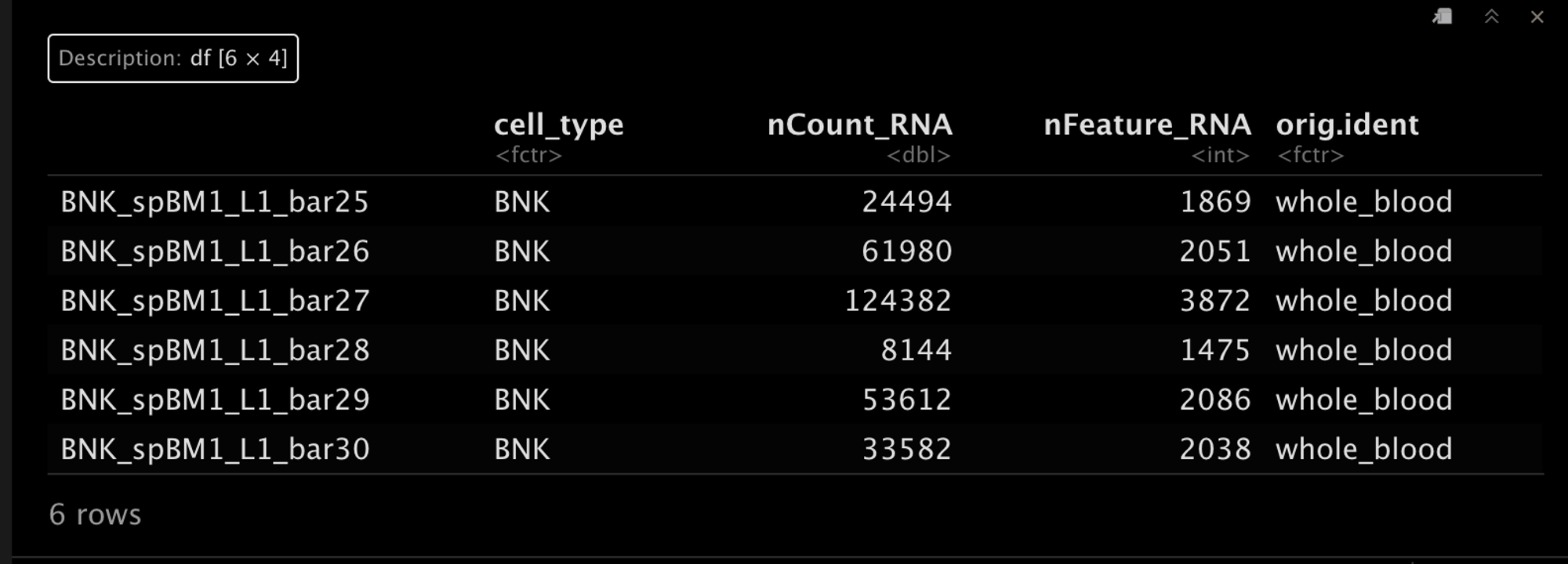Click the nCount_RNA value 61980
Screen dimensions: 1568x564
coord(907,251)
